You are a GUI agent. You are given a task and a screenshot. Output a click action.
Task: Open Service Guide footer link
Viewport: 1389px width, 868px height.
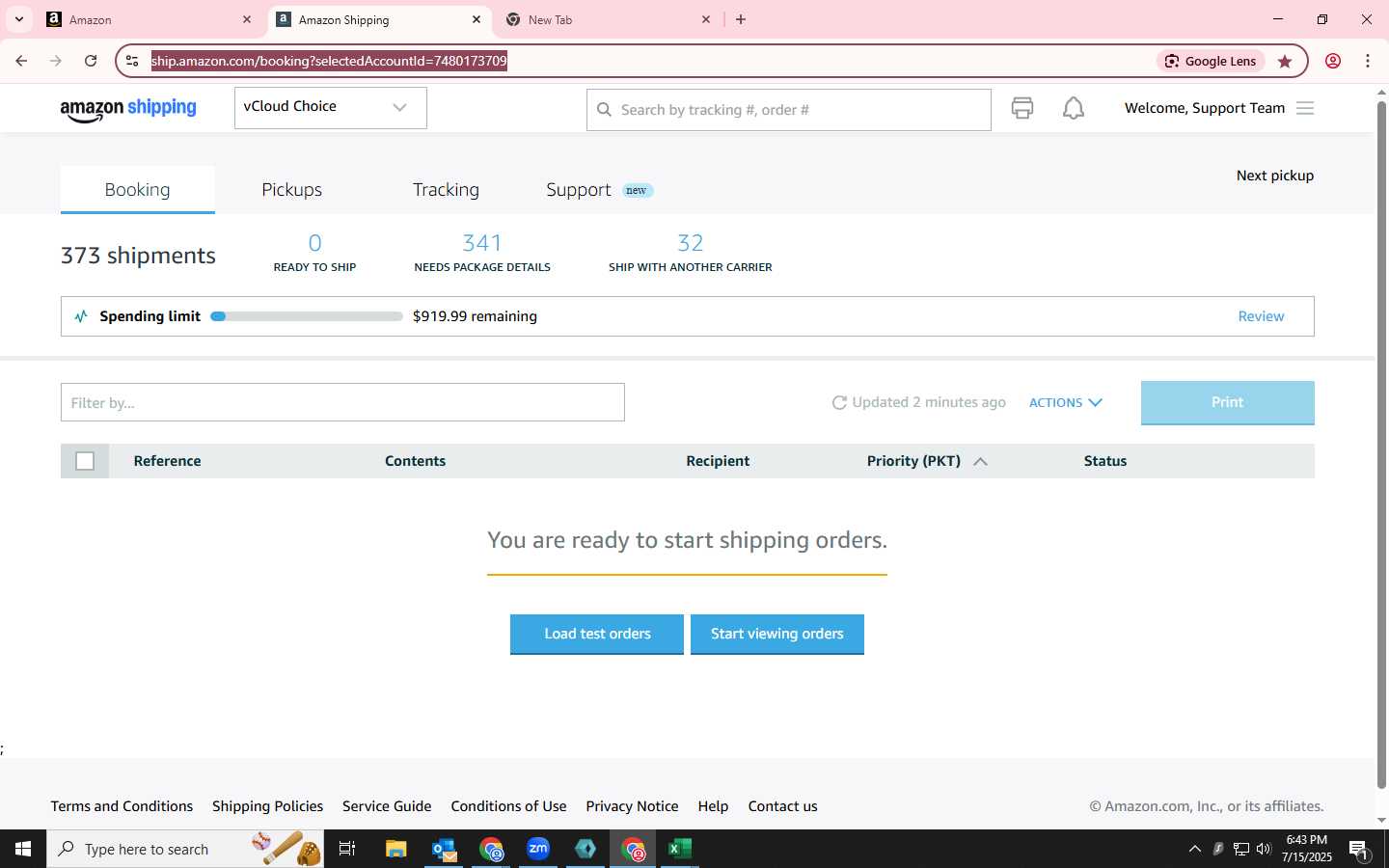point(387,806)
